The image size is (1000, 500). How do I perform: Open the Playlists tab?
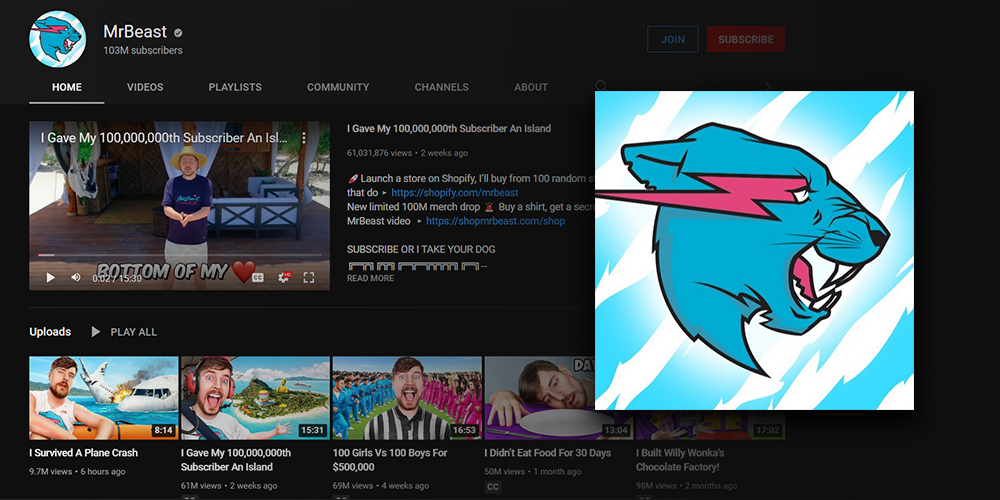[x=235, y=87]
